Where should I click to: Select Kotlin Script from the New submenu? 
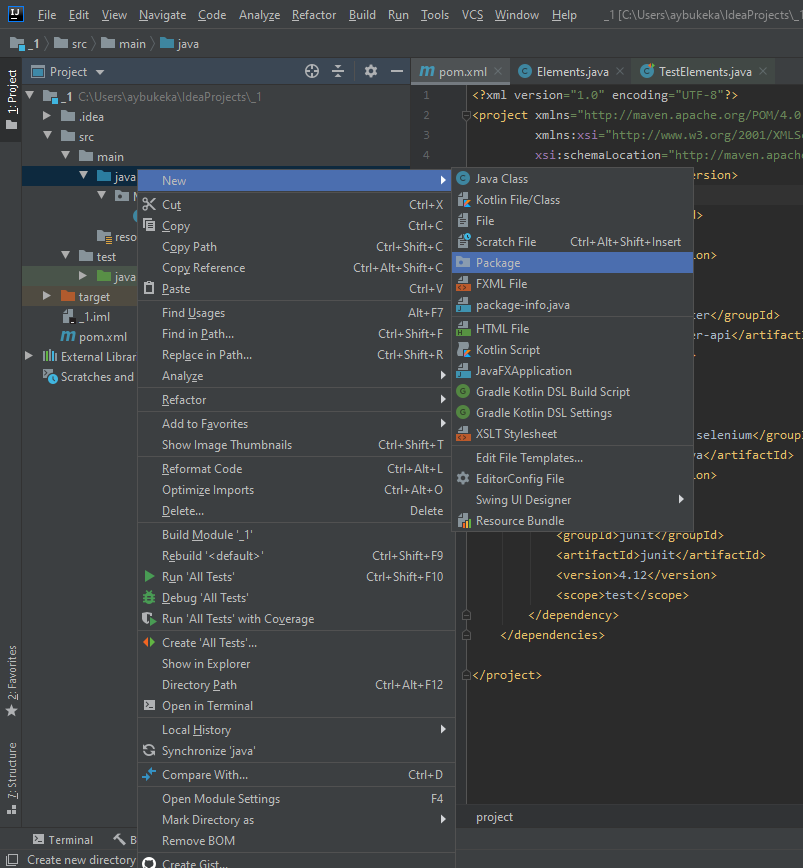tap(572, 350)
